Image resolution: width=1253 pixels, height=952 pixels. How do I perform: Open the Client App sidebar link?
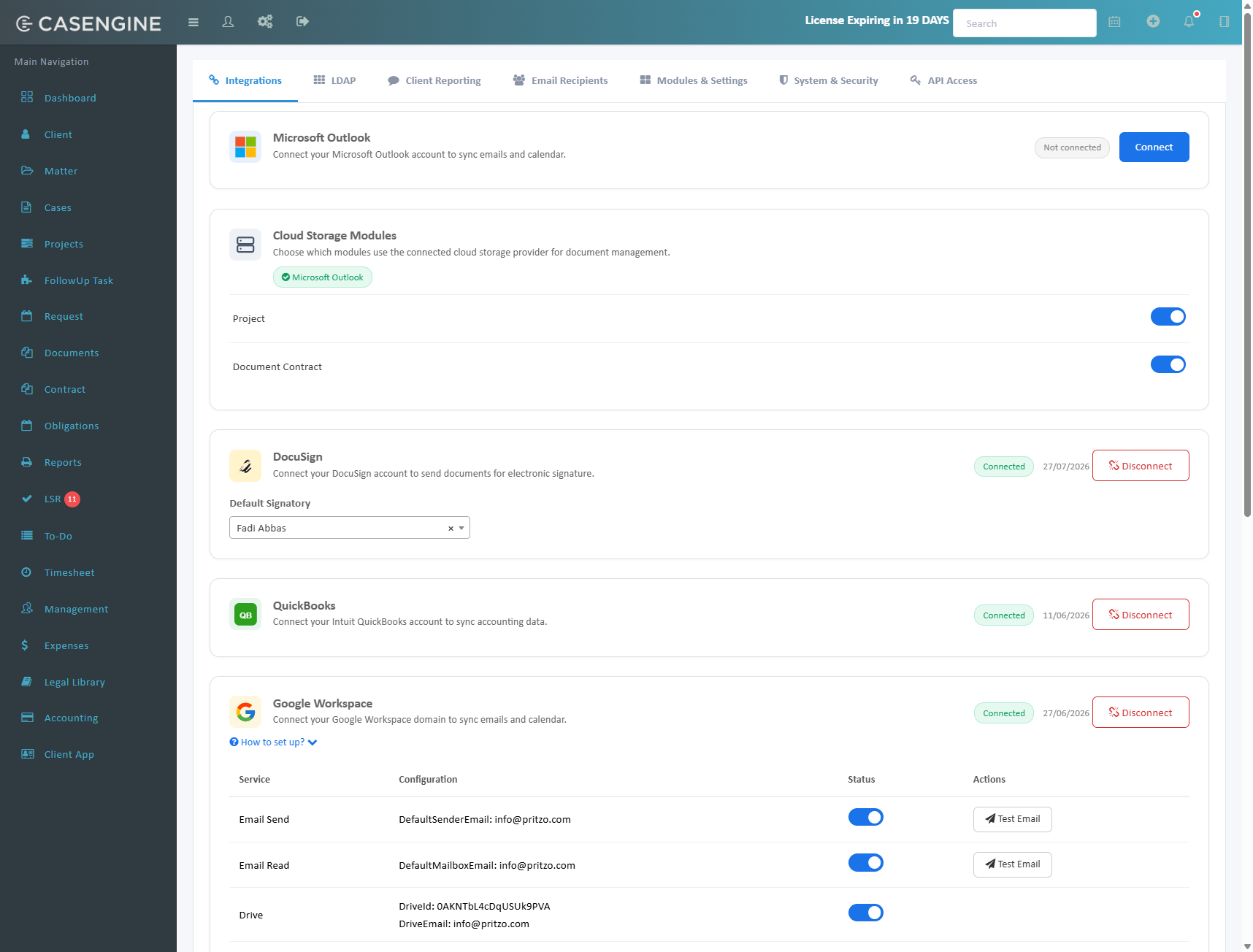[69, 754]
